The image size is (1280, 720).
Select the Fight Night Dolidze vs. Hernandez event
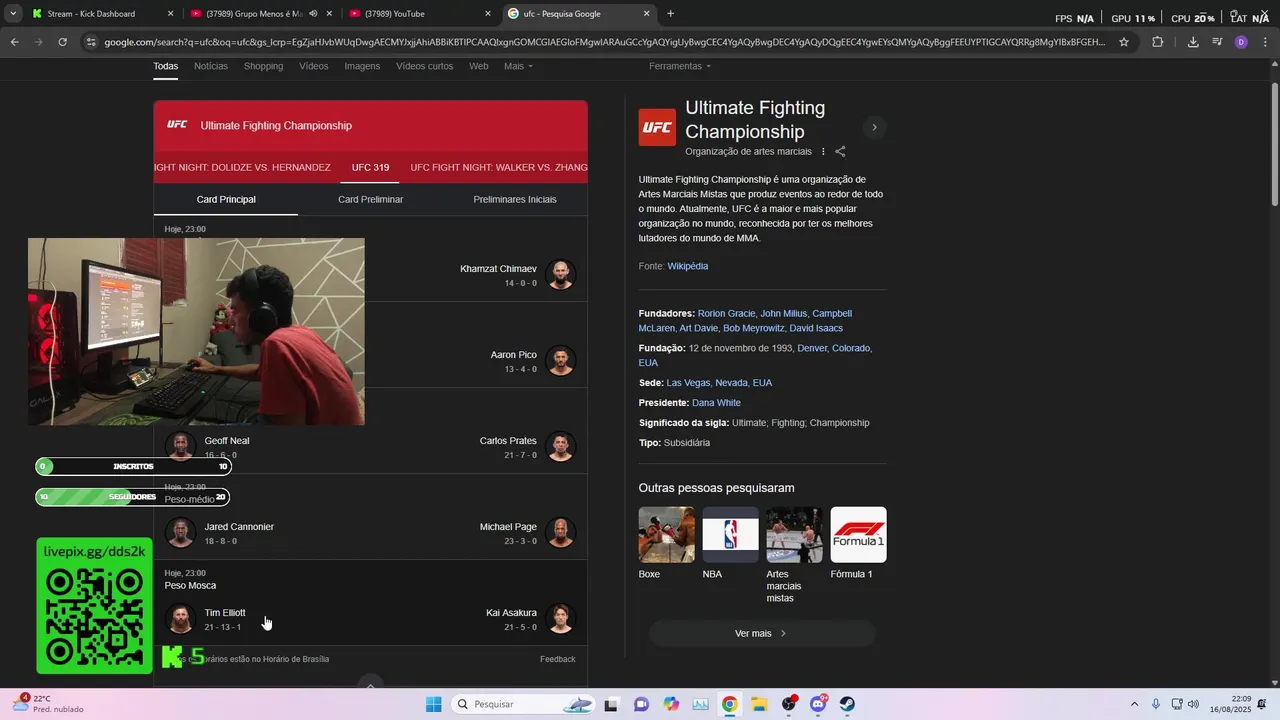pyautogui.click(x=242, y=167)
